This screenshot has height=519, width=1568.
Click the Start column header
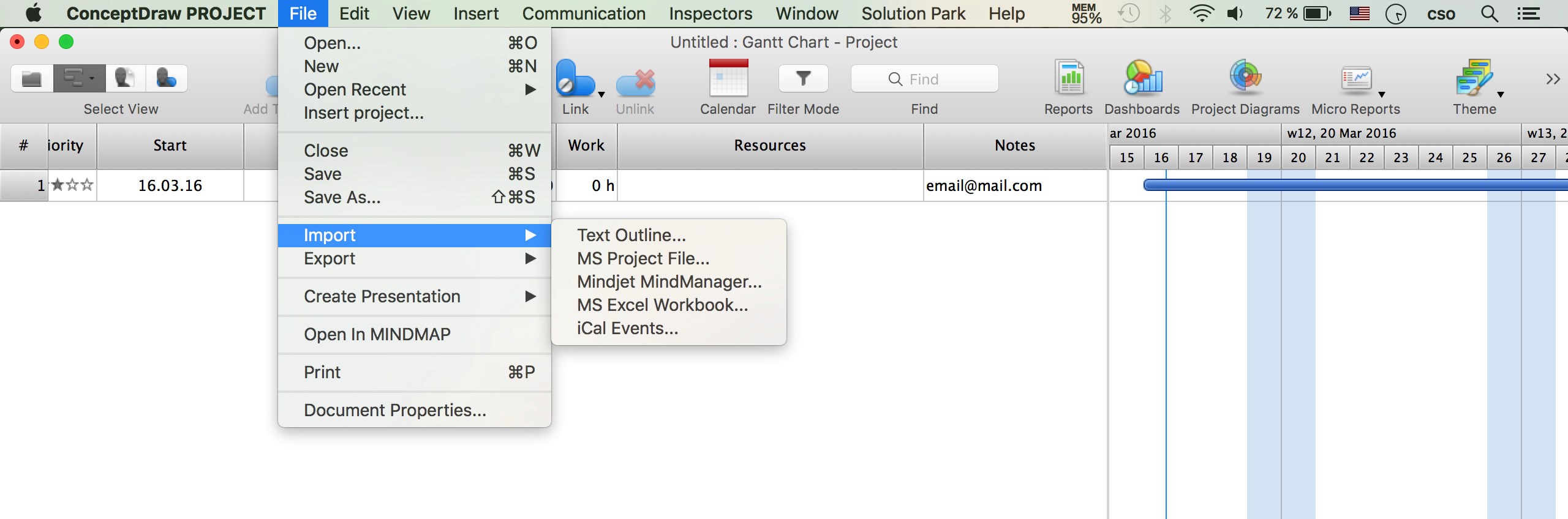pos(170,146)
